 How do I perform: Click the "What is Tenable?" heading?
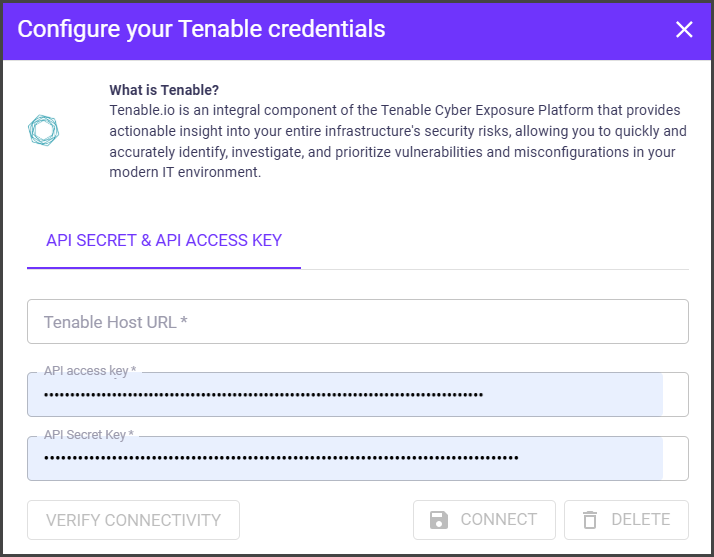pyautogui.click(x=164, y=89)
